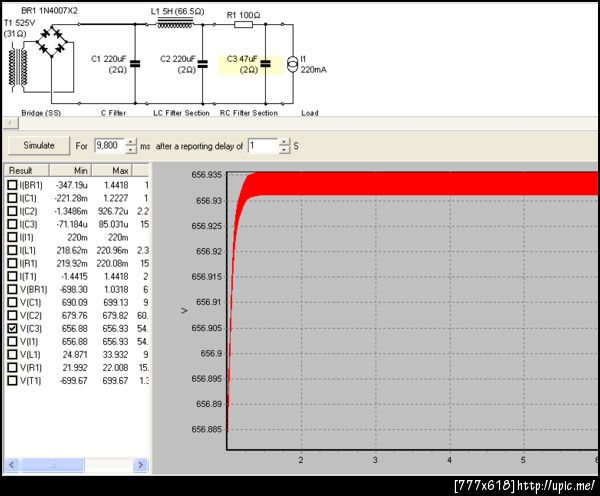Enable the I(C1) result checkbox
The width and height of the screenshot is (600, 496).
pos(13,198)
